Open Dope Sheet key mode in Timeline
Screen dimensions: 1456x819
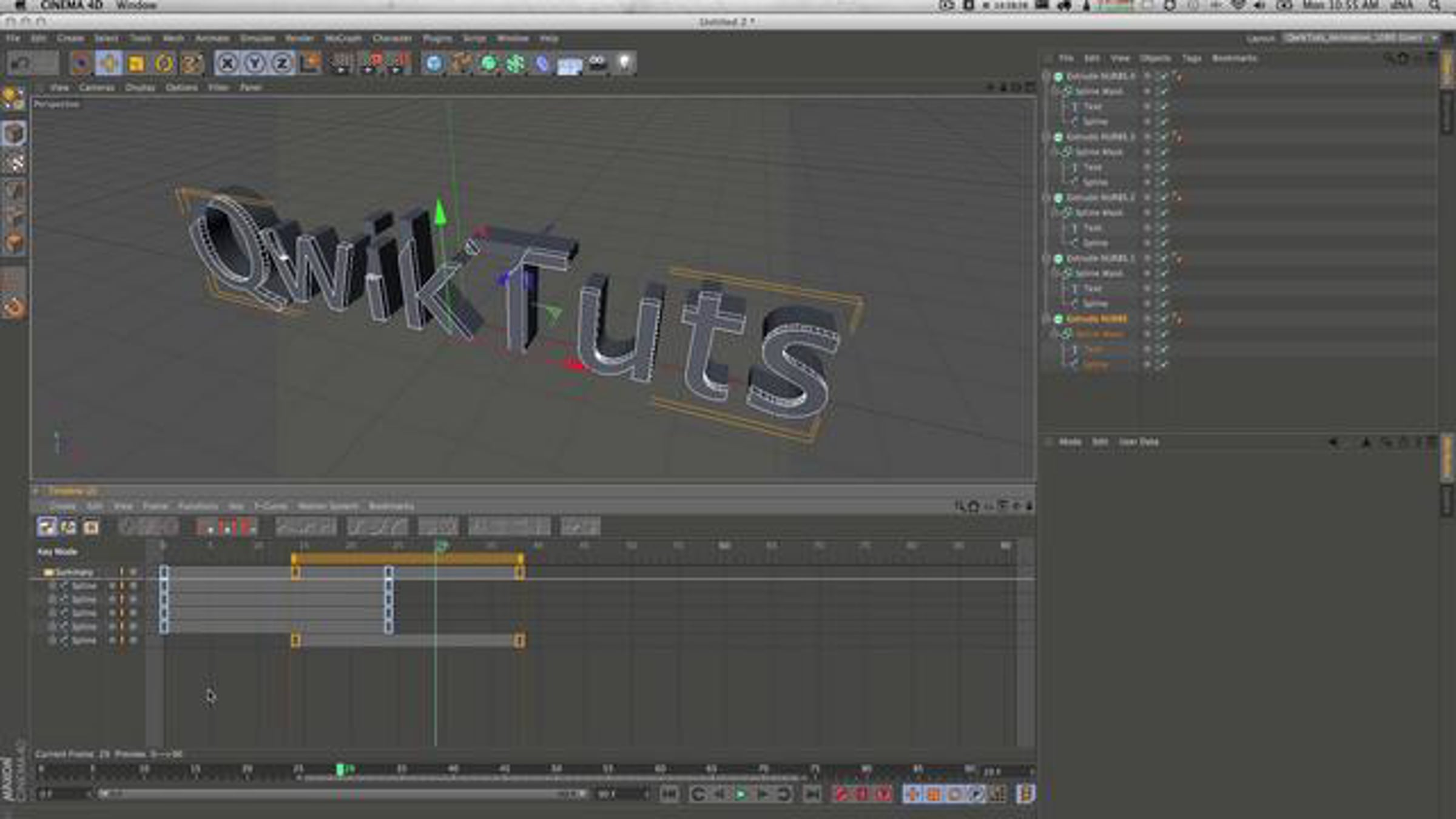pos(47,527)
